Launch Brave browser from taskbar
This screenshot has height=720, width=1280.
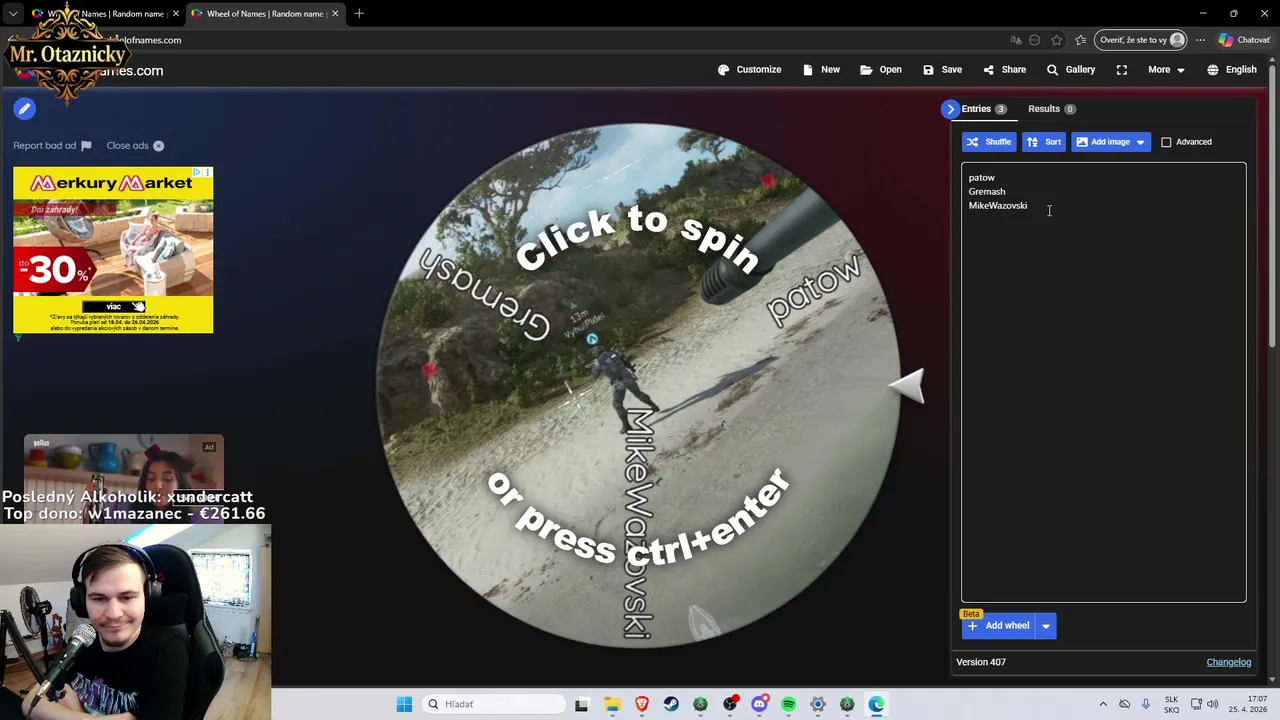coord(641,704)
